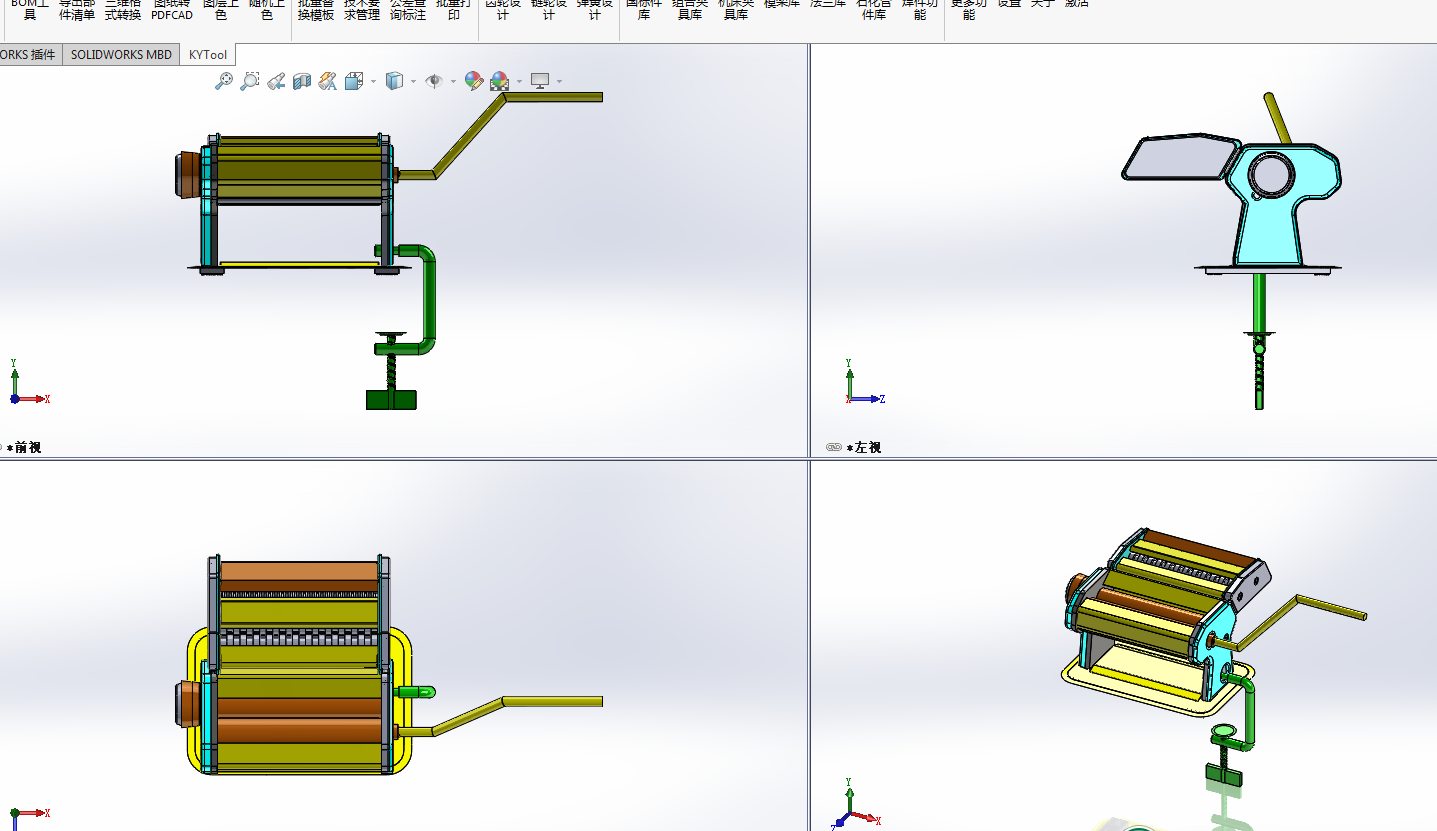
Task: Open the View Settings dropdown arrow
Action: pos(559,82)
